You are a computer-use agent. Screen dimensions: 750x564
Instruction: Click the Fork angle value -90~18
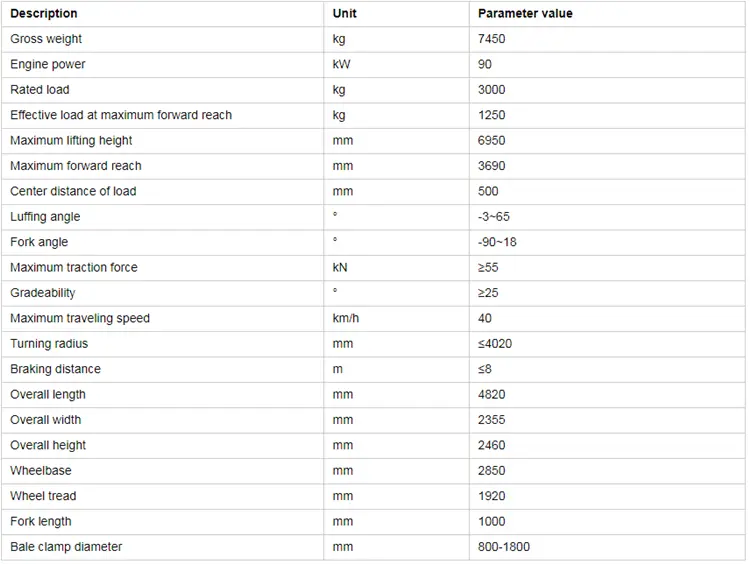(x=498, y=242)
